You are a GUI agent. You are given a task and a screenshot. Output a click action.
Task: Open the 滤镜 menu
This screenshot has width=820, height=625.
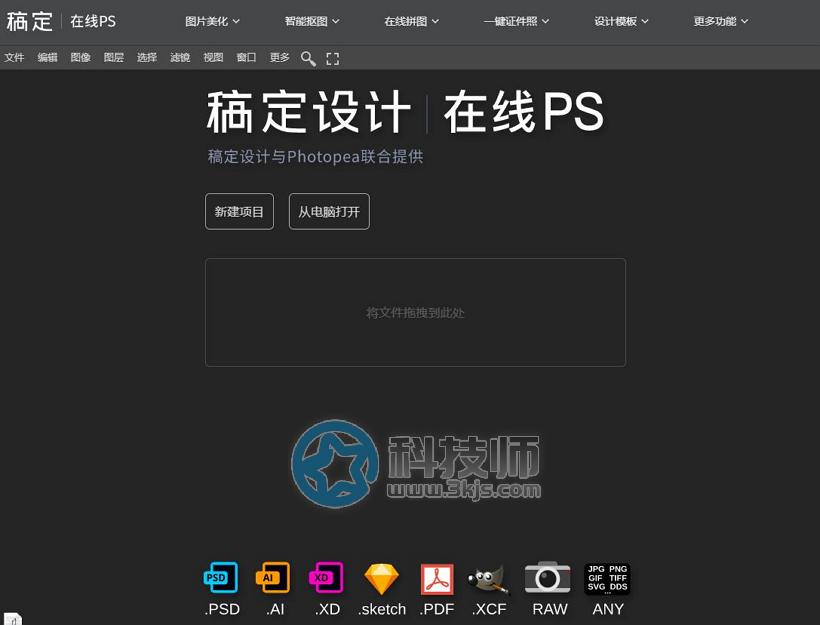point(180,58)
